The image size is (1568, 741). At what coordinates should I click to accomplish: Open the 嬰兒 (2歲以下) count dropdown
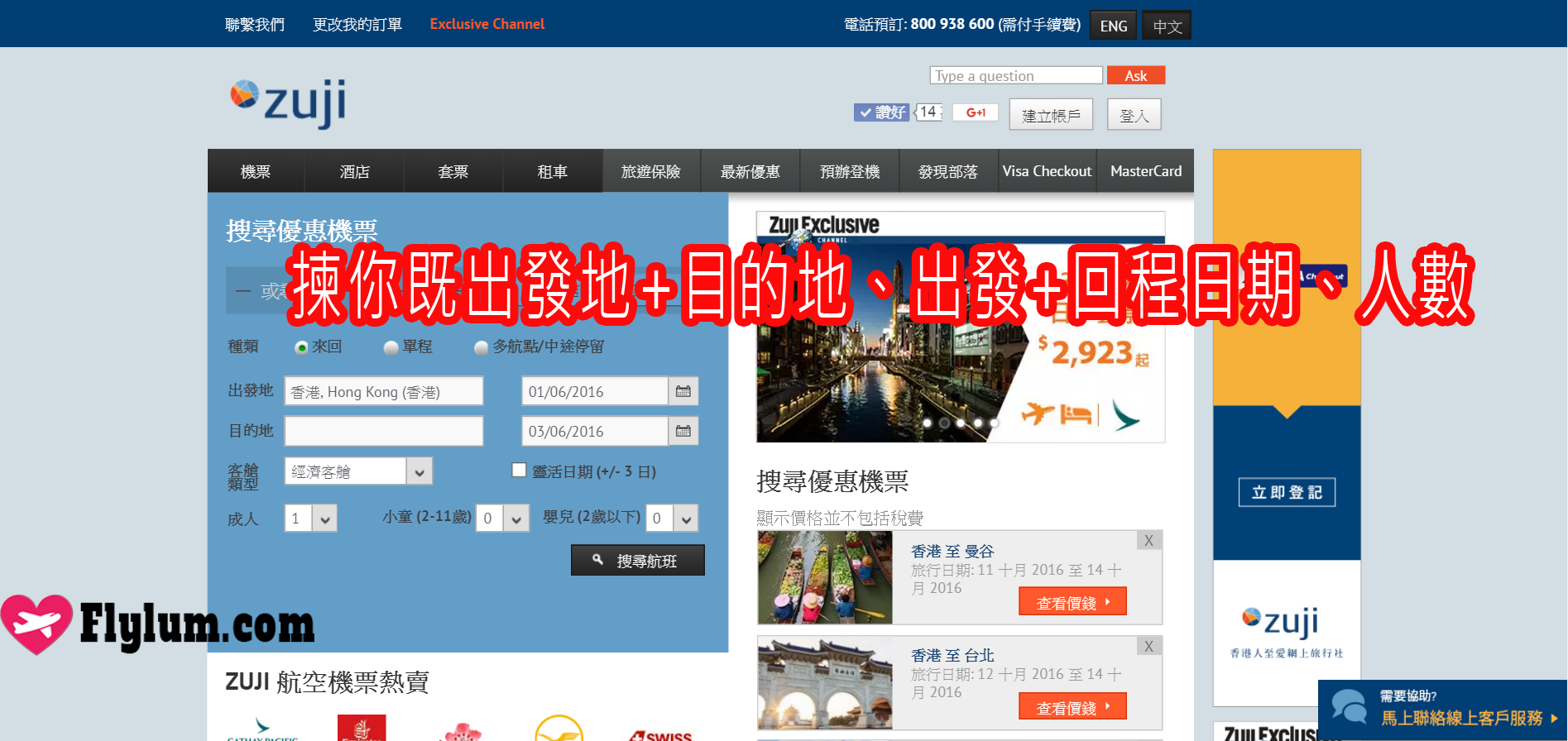tap(672, 519)
